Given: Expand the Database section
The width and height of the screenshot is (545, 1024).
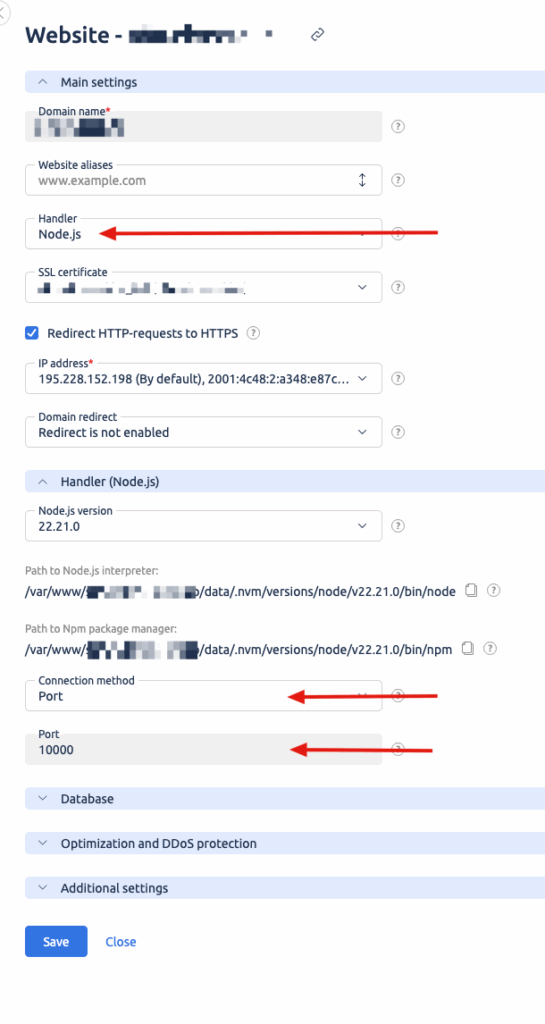Looking at the screenshot, I should tap(285, 799).
